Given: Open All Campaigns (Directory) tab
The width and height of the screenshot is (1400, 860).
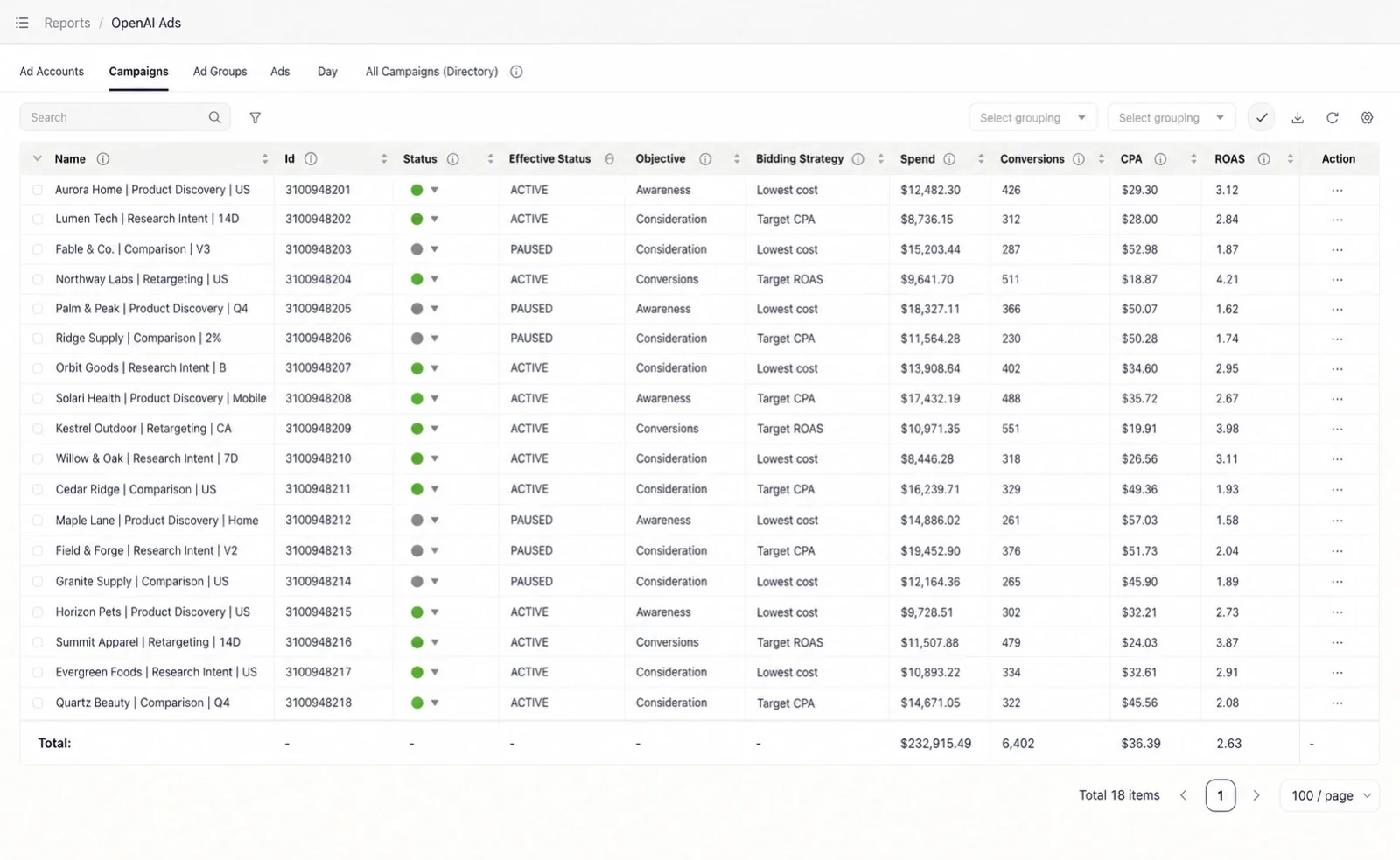Looking at the screenshot, I should pos(431,72).
